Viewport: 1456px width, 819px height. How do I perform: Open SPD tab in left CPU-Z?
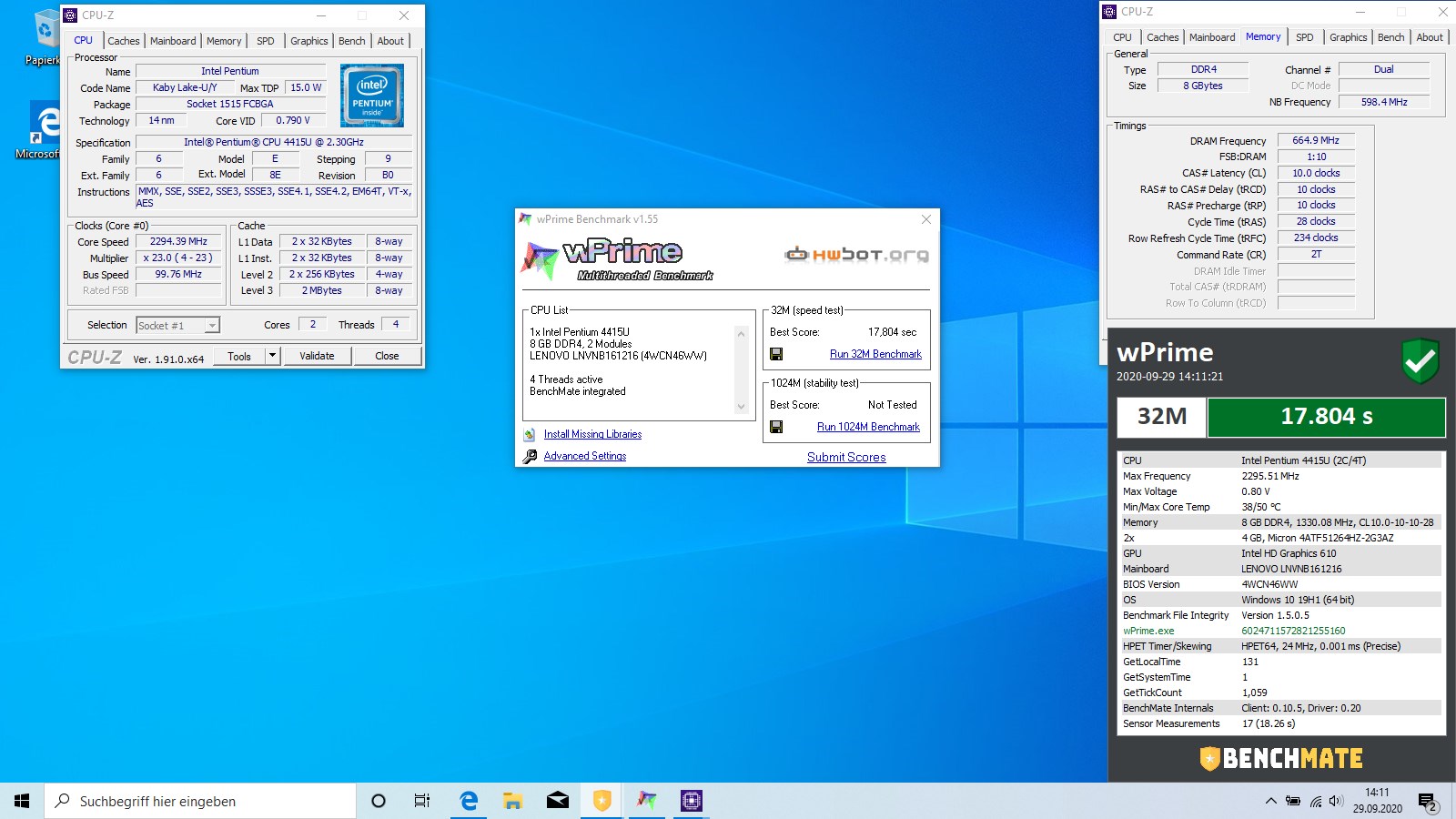tap(265, 41)
